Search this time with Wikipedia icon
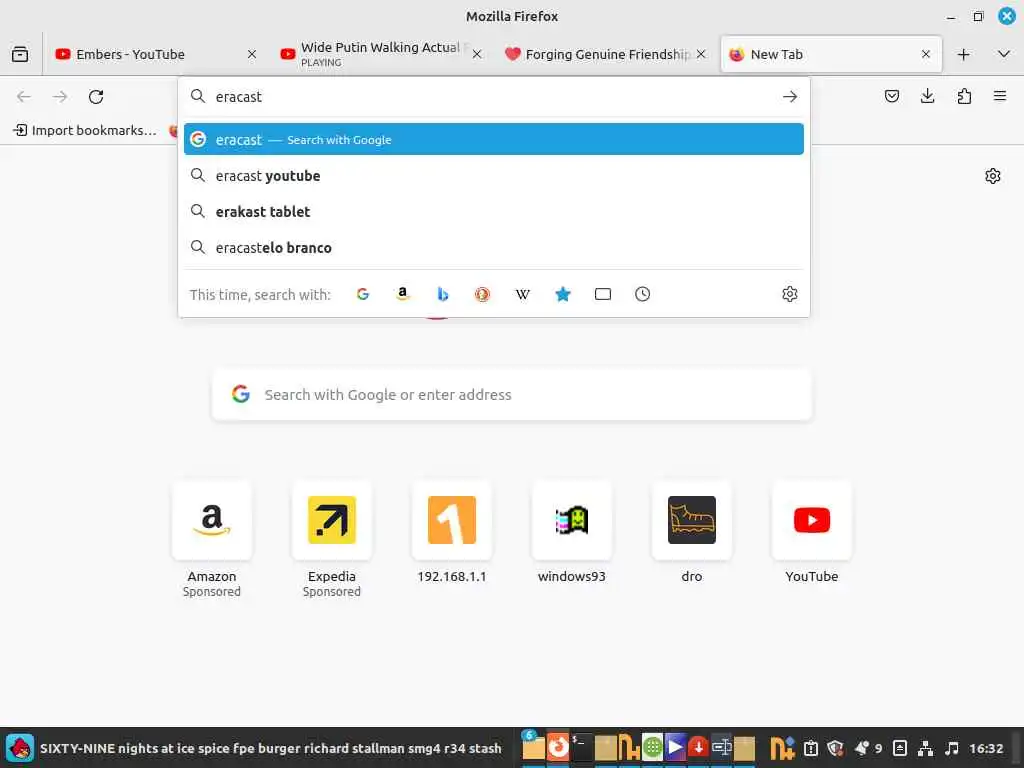Image resolution: width=1024 pixels, height=768 pixels. pos(522,294)
